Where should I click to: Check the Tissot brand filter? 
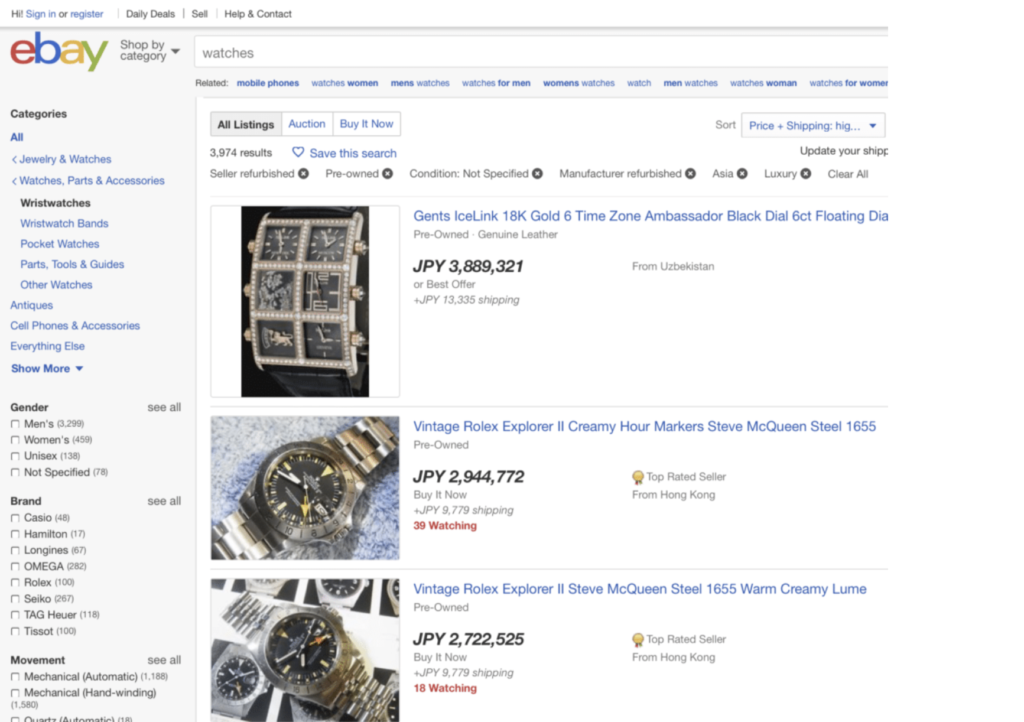click(15, 631)
